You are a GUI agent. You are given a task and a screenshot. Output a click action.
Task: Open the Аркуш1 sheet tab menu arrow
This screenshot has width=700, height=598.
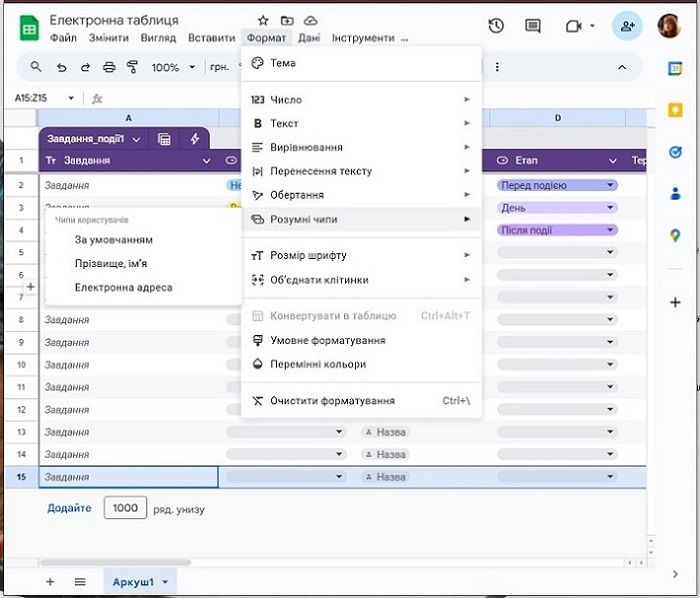pyautogui.click(x=165, y=581)
